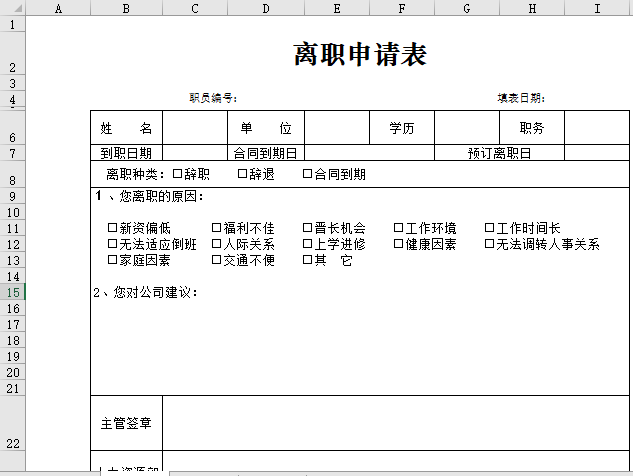Select the 薪资偏低 reason checkbox

click(112, 228)
